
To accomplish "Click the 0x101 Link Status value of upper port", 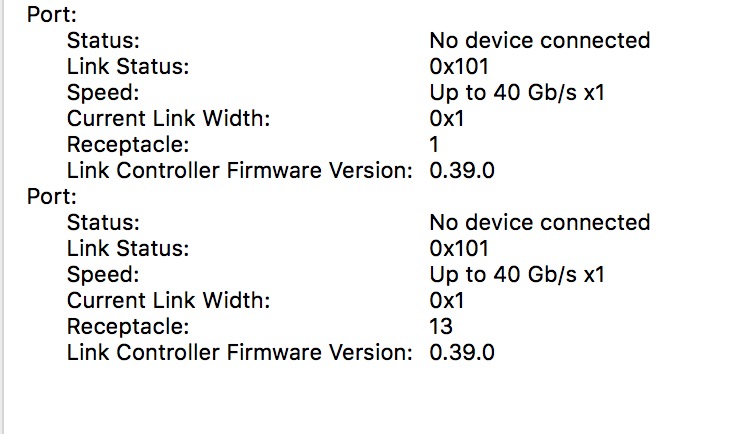I will point(459,67).
